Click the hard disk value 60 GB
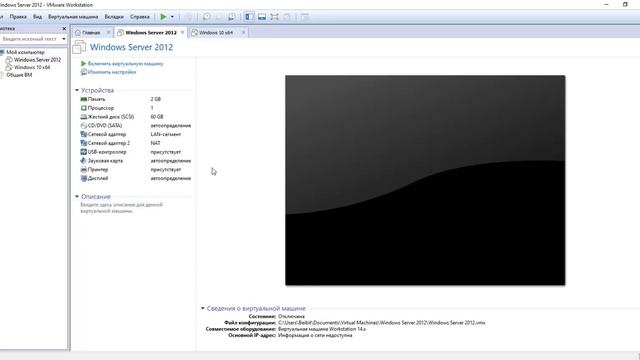The image size is (640, 360). (x=157, y=117)
